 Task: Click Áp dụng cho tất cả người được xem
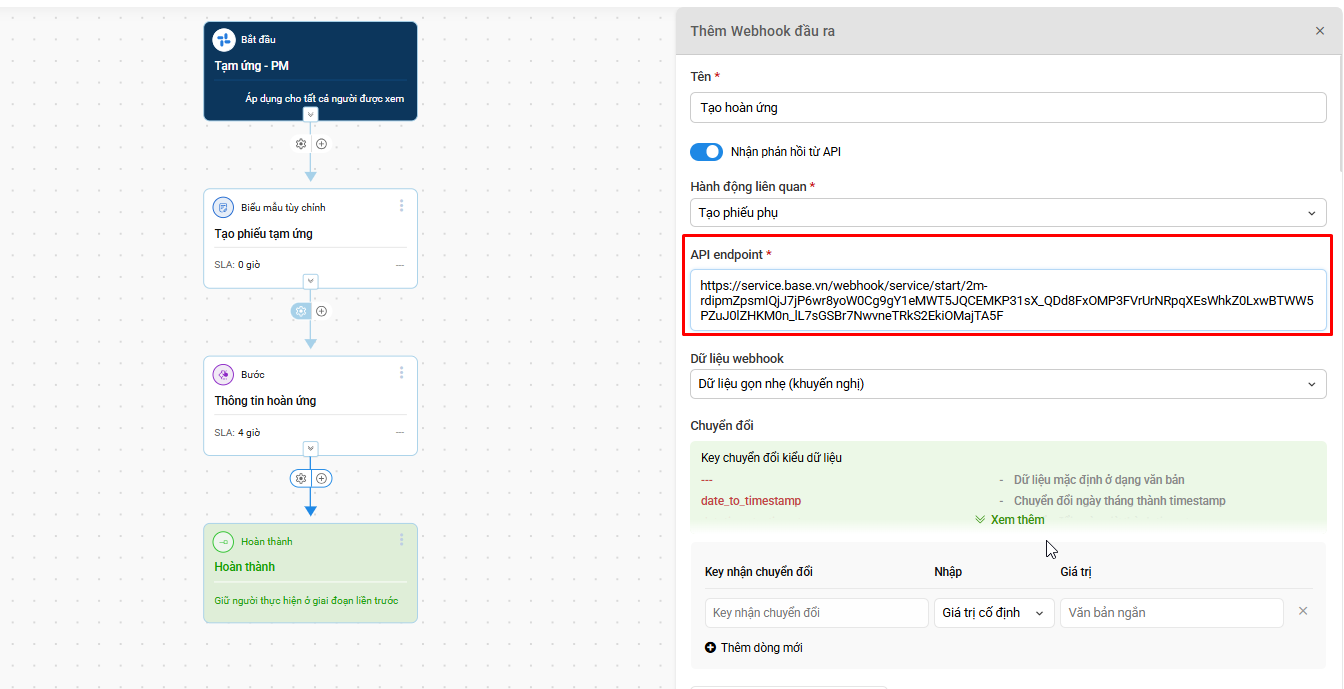[x=325, y=99]
